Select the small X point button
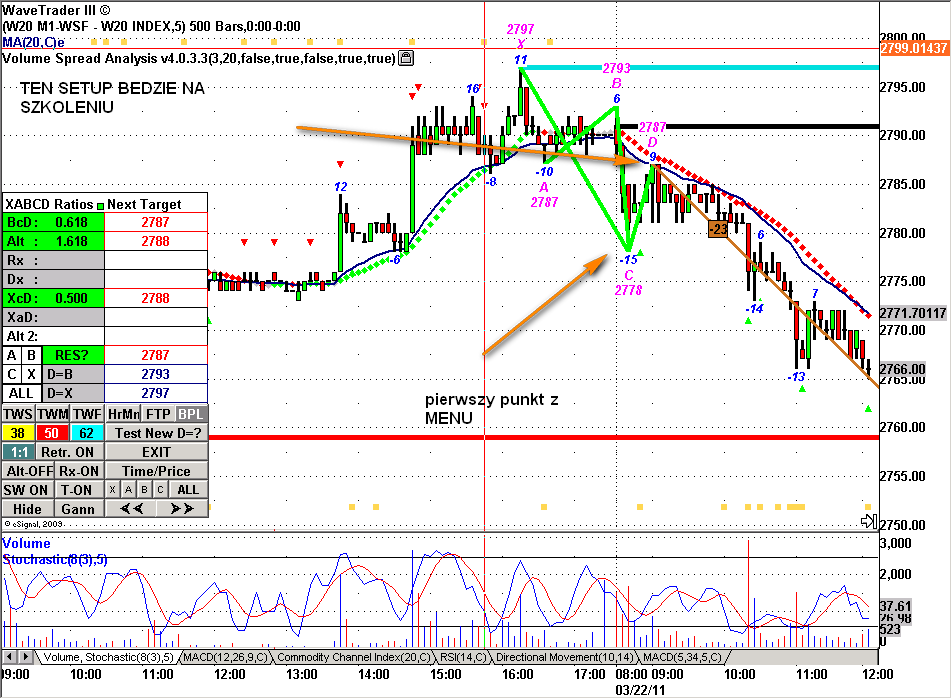The height and width of the screenshot is (699, 952). coord(112,489)
